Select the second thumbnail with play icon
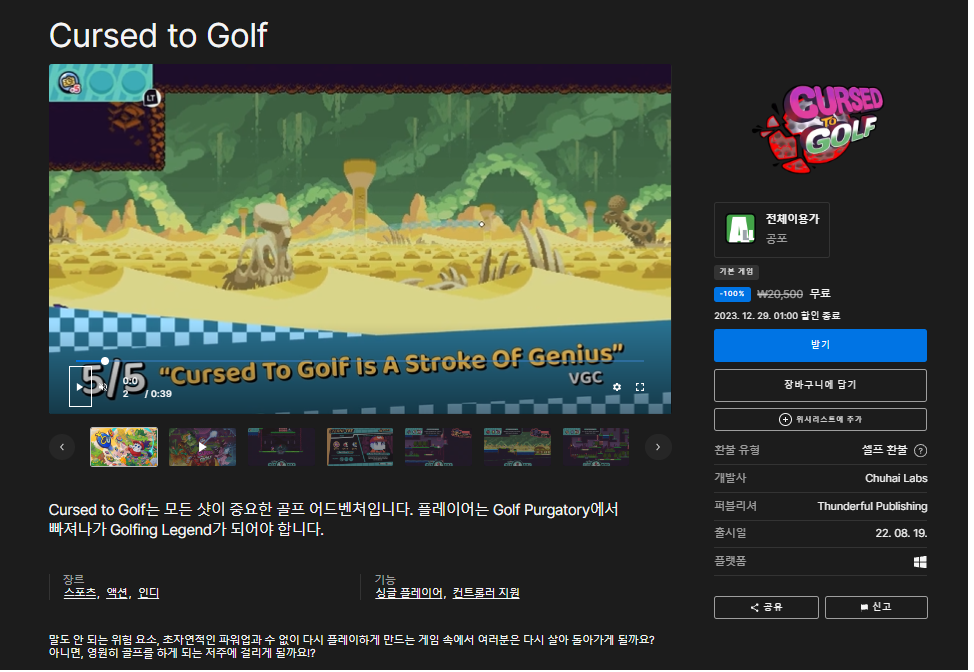Screen dimensions: 974x672 tap(203, 447)
